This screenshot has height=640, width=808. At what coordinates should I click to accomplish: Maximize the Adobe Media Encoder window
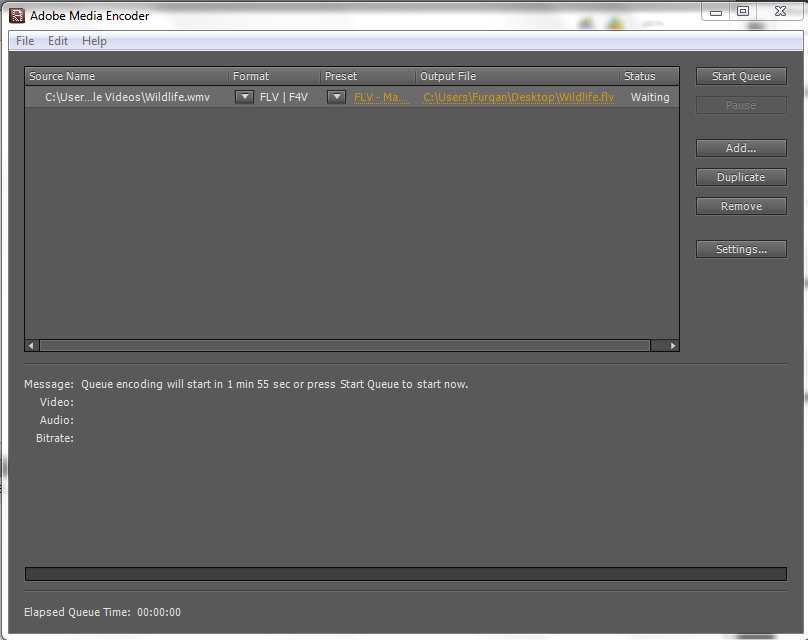pos(743,11)
